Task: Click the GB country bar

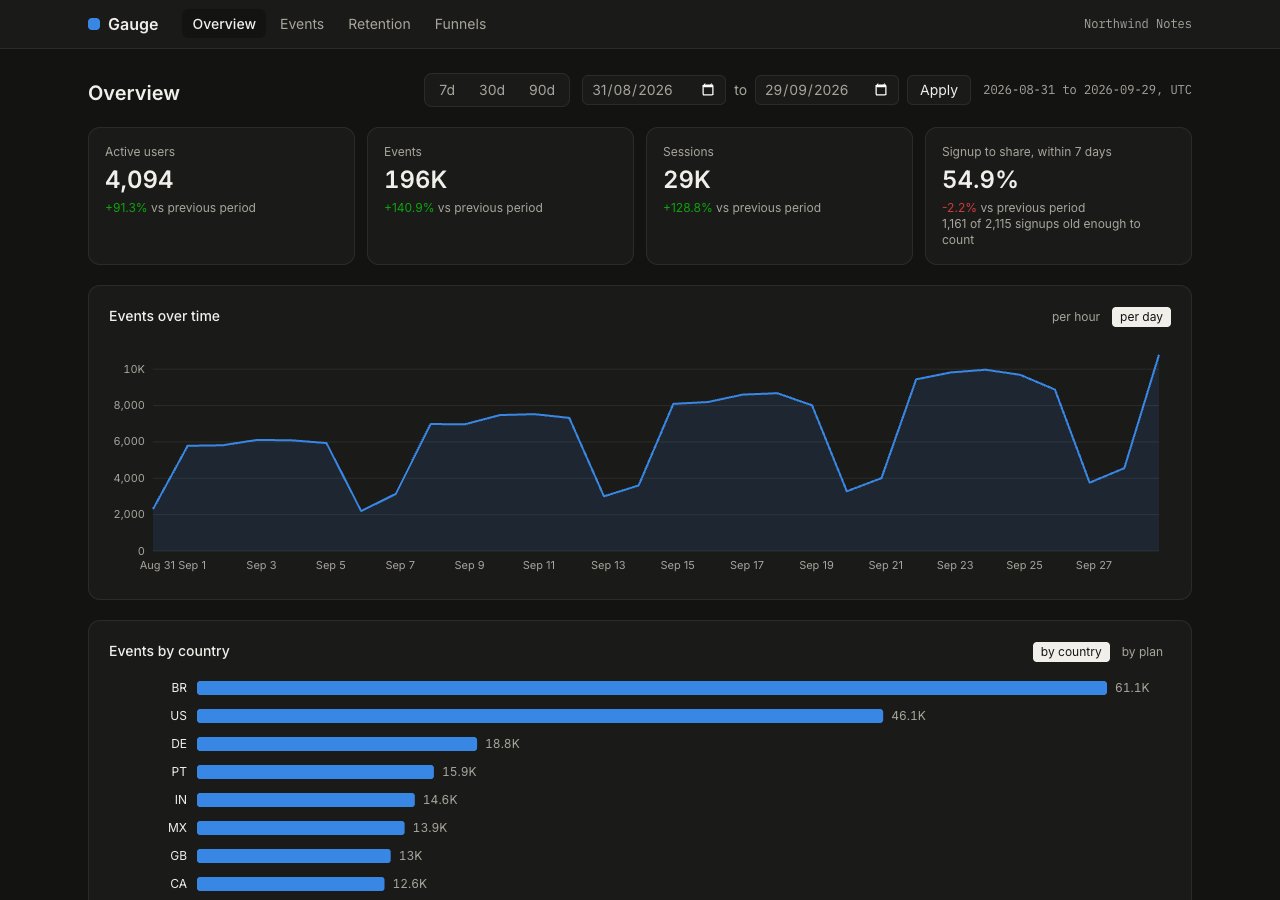Action: [x=294, y=856]
